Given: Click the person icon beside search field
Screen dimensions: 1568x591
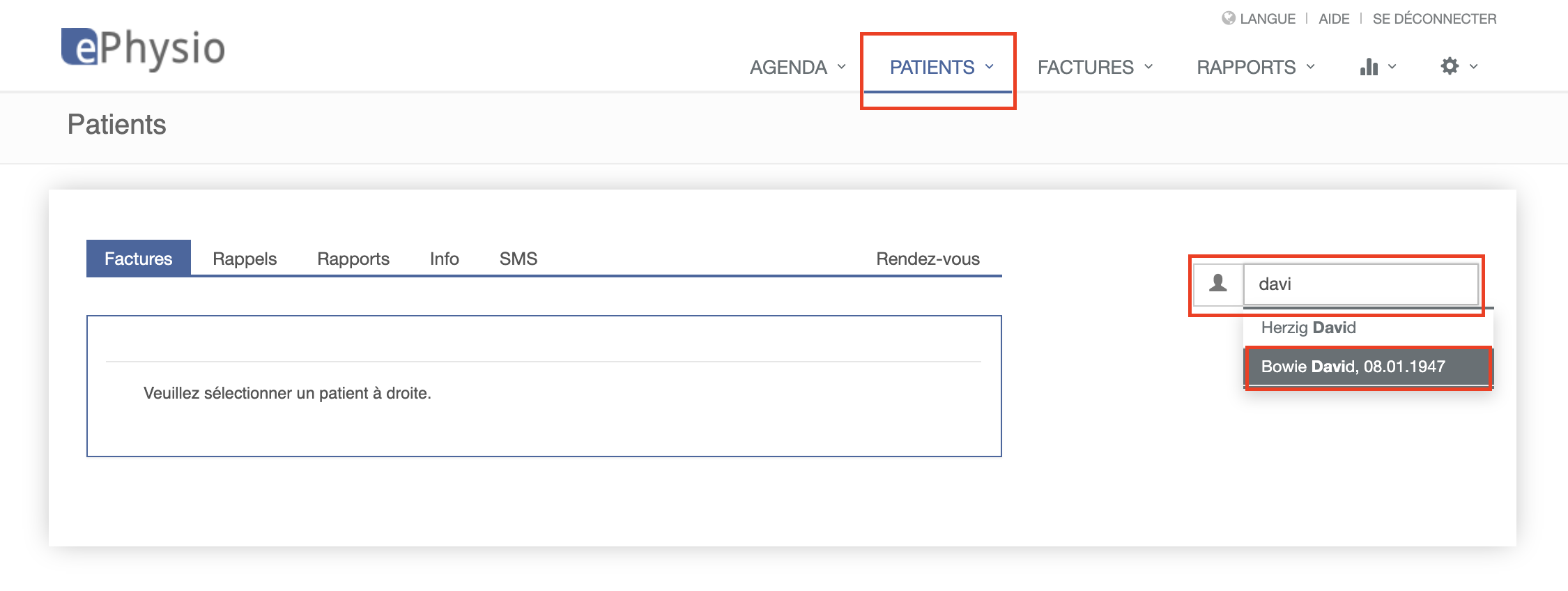Looking at the screenshot, I should coord(1218,284).
